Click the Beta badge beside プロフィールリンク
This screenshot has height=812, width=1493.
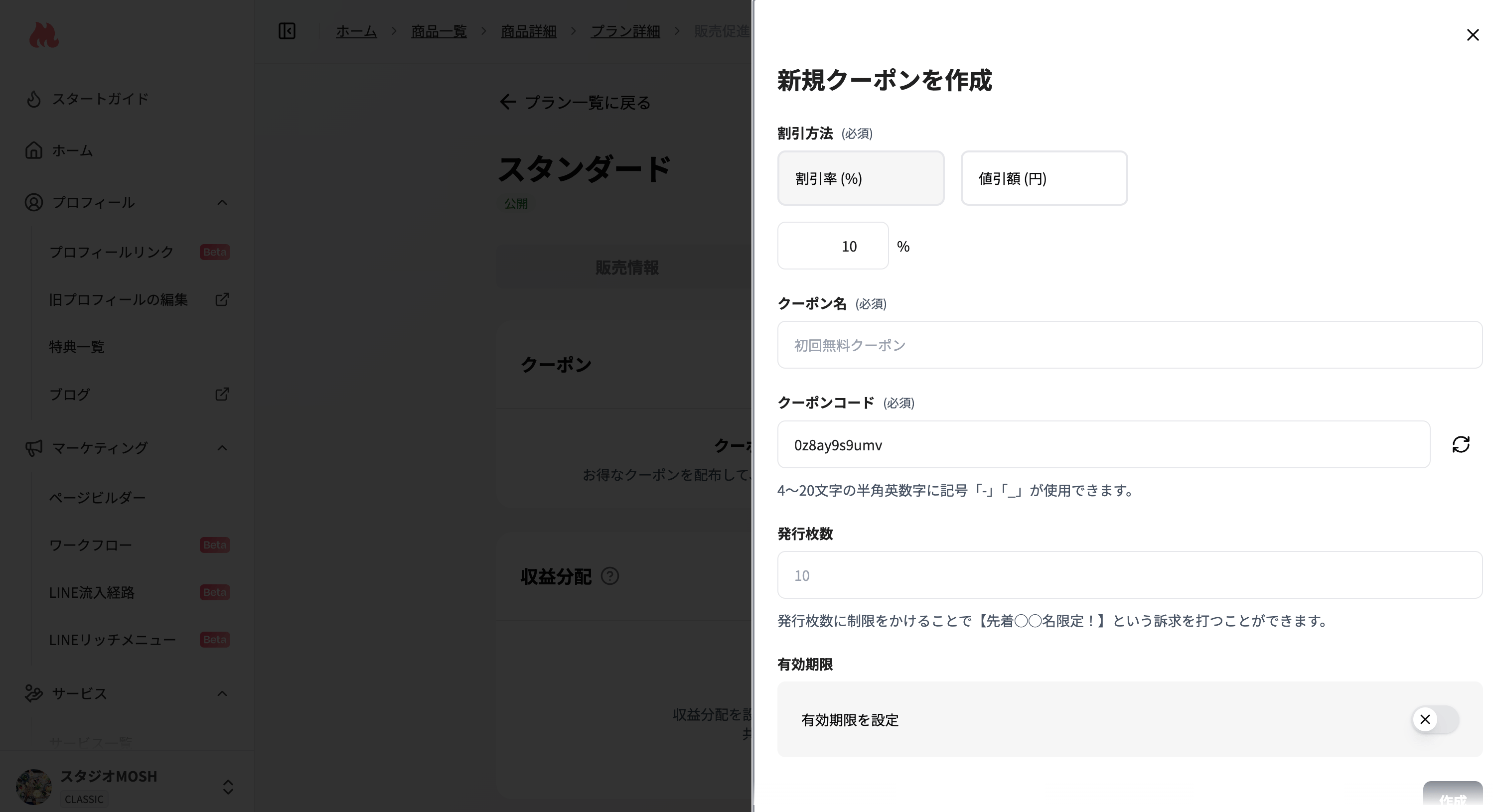[x=214, y=252]
